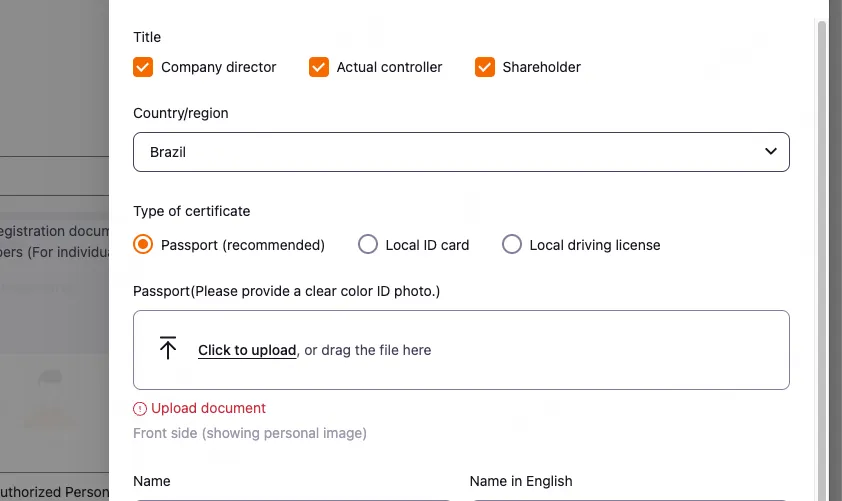842x501 pixels.
Task: Click the red warning icon beside Upload document
Action: pyautogui.click(x=140, y=408)
